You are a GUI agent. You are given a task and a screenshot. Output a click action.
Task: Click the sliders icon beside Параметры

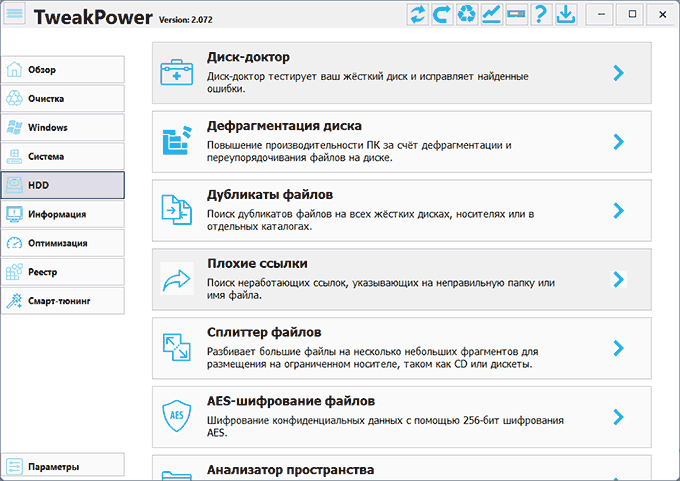(14, 467)
